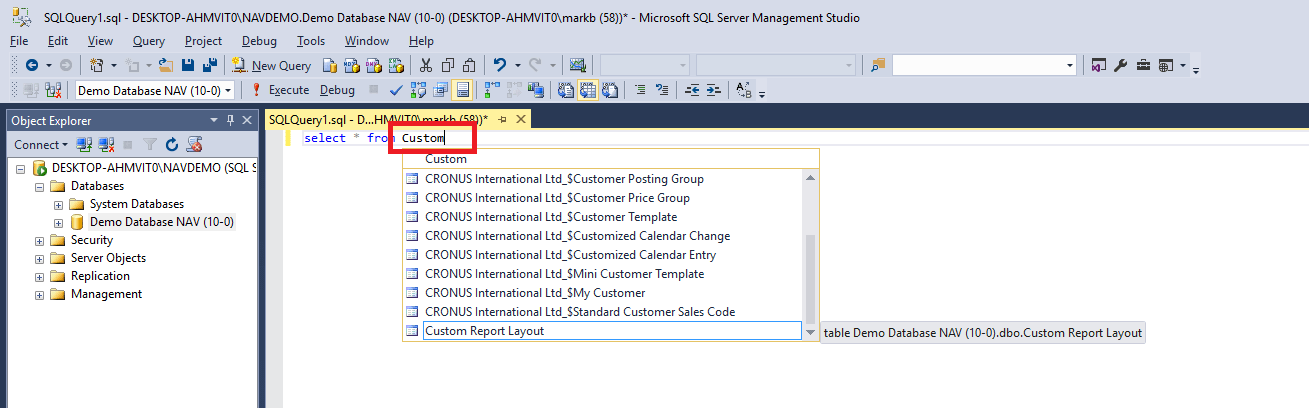Toggle pin on SQLQuery1.sql tab

[503, 119]
